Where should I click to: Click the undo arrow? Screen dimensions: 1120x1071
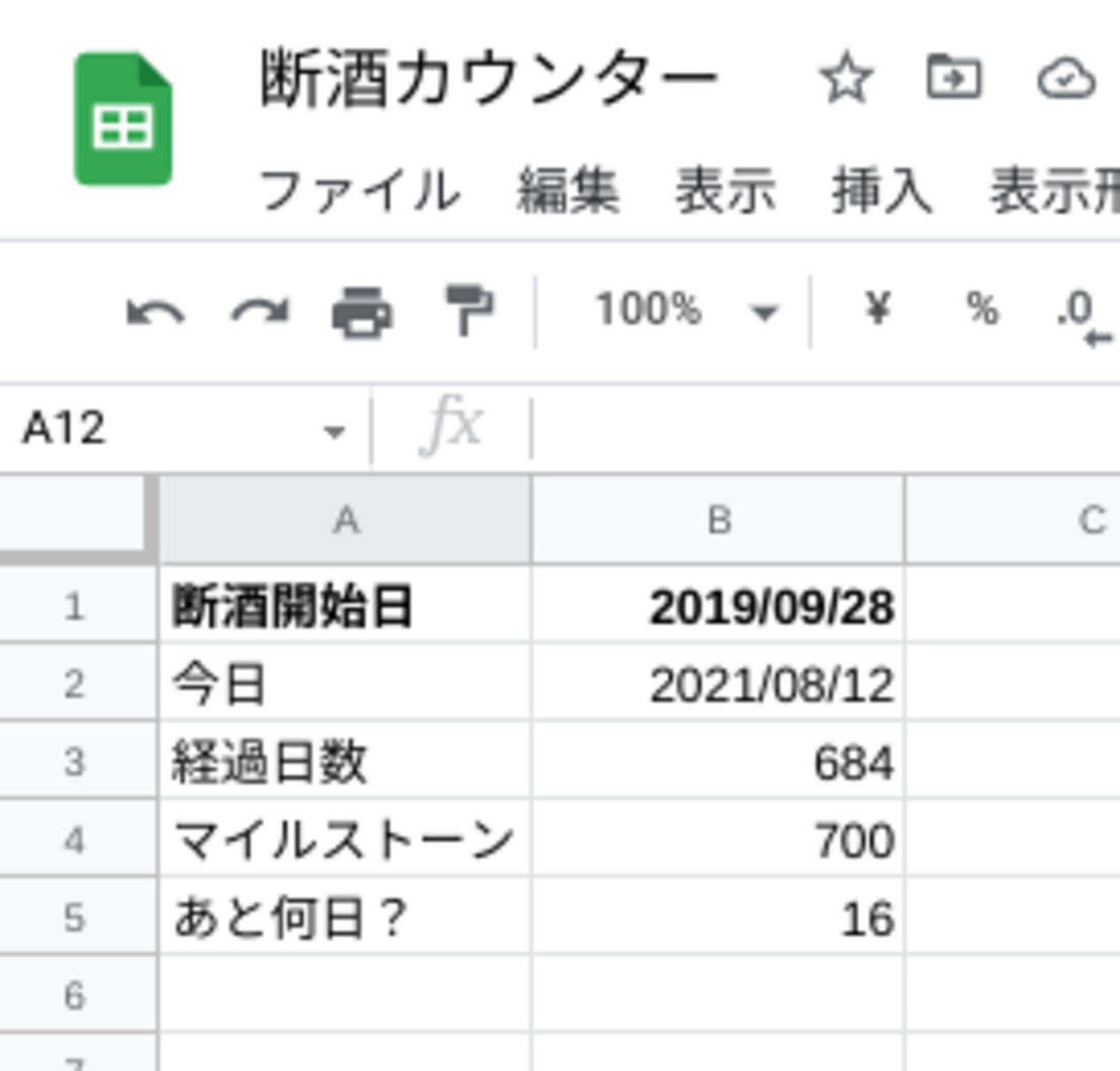pos(155,311)
